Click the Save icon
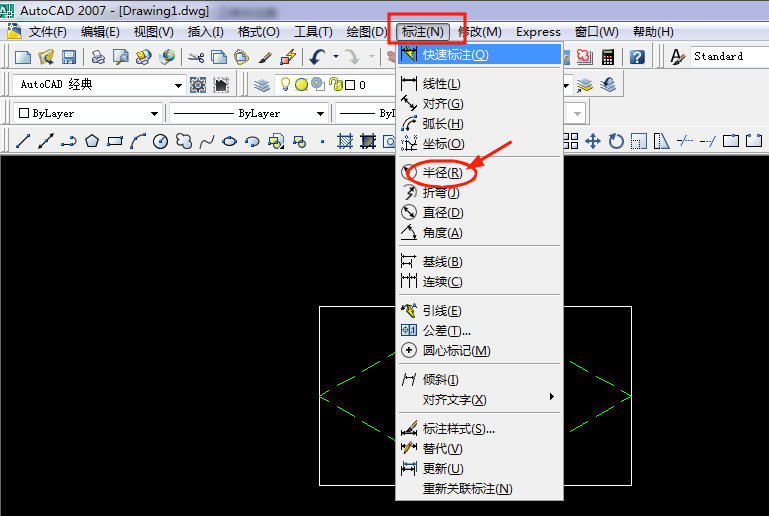The height and width of the screenshot is (516, 769). (x=69, y=57)
